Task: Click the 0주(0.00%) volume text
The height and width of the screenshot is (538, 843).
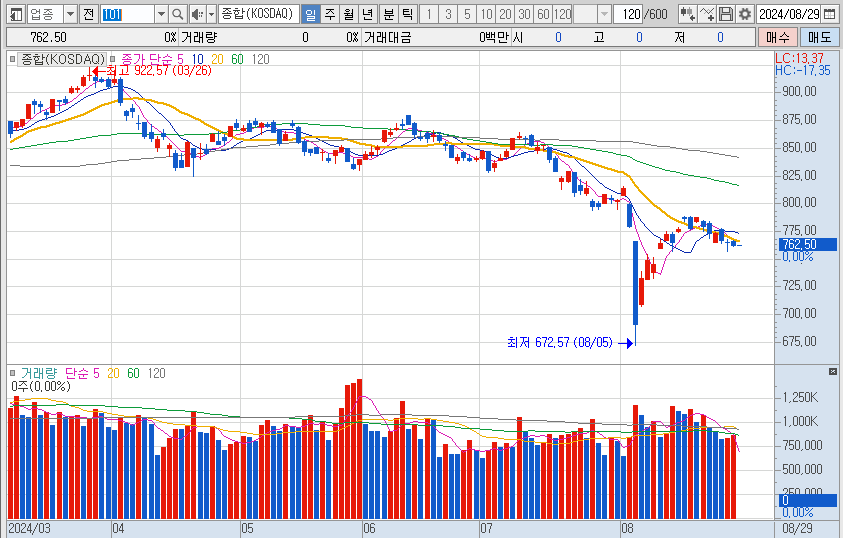Action: point(41,386)
